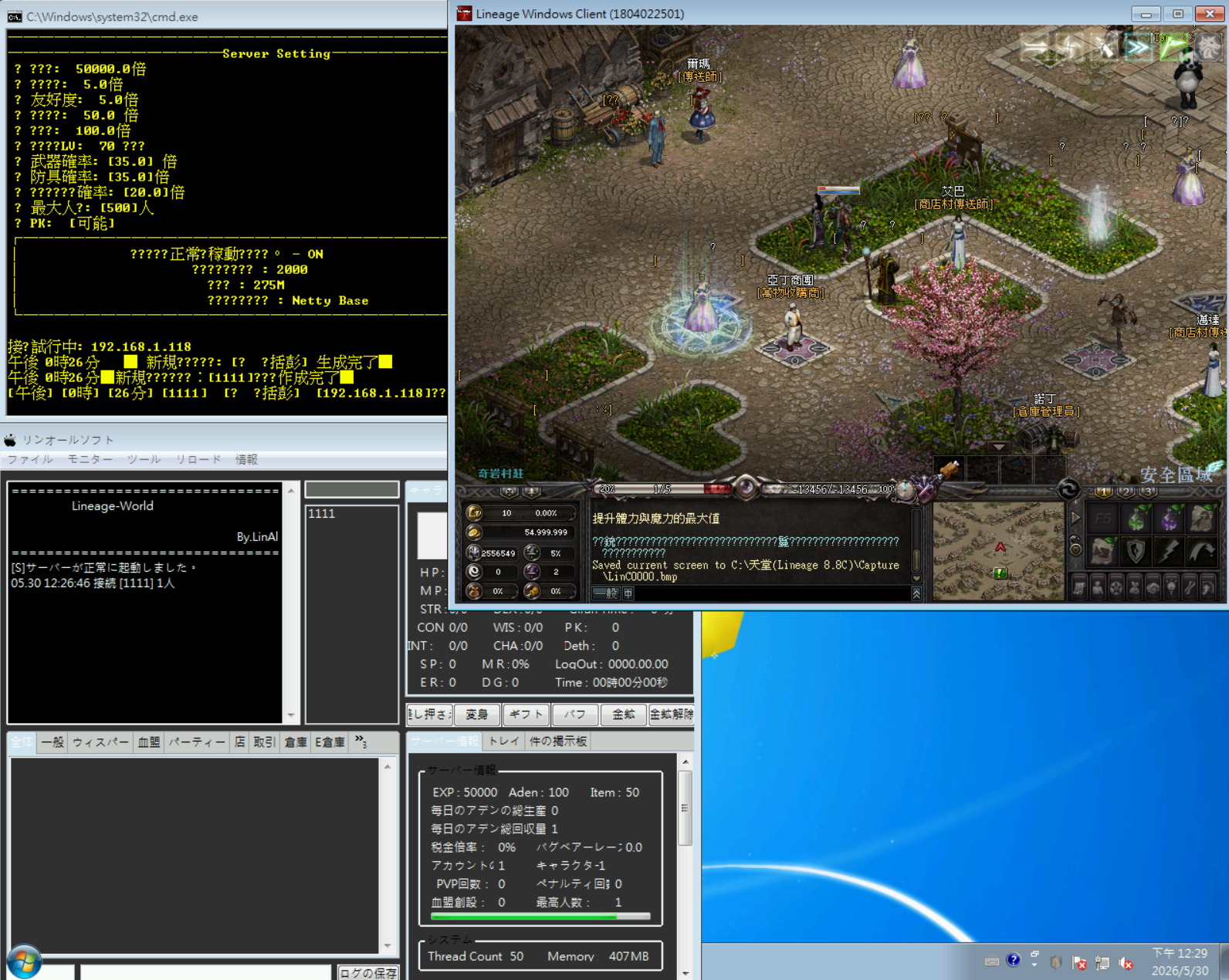Click the server info panel scrollbar

coord(686,866)
